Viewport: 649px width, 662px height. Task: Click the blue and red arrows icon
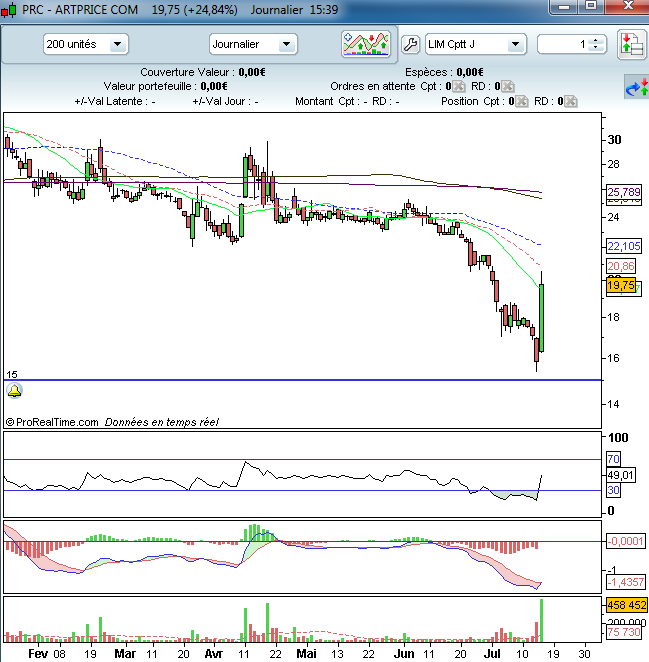pyautogui.click(x=637, y=87)
